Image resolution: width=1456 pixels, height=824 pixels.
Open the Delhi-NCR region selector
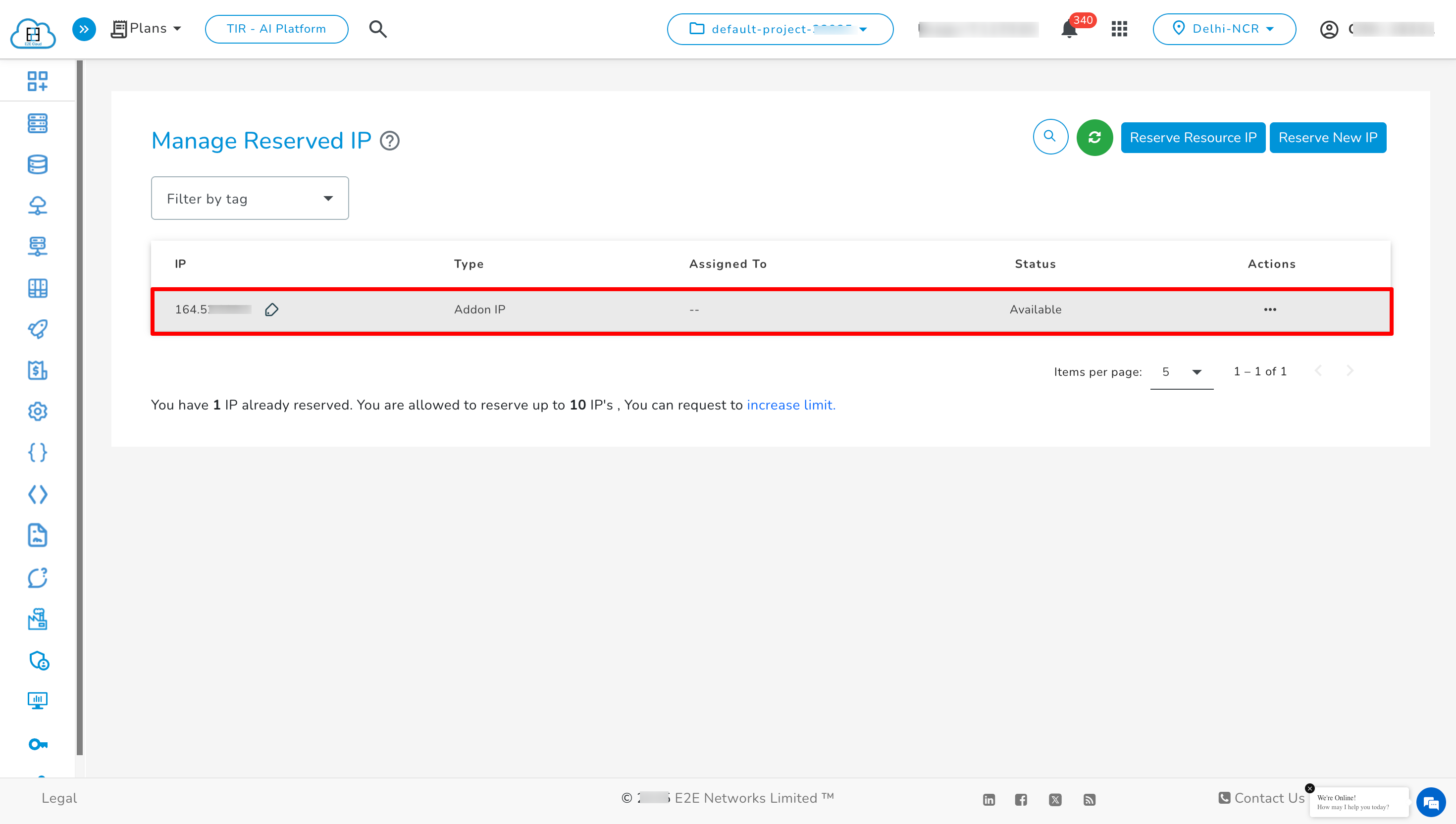point(1224,29)
